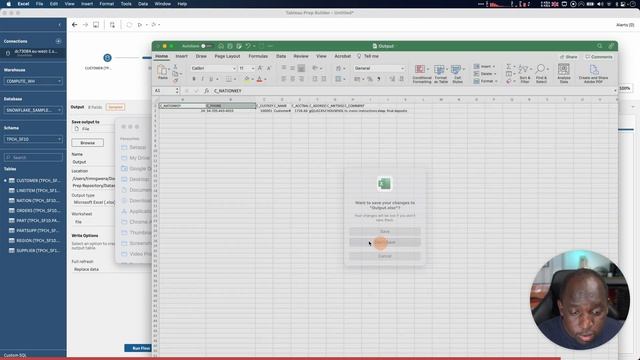Click the undo icon in Excel title bar
The width and height of the screenshot is (640, 360).
(x=247, y=46)
